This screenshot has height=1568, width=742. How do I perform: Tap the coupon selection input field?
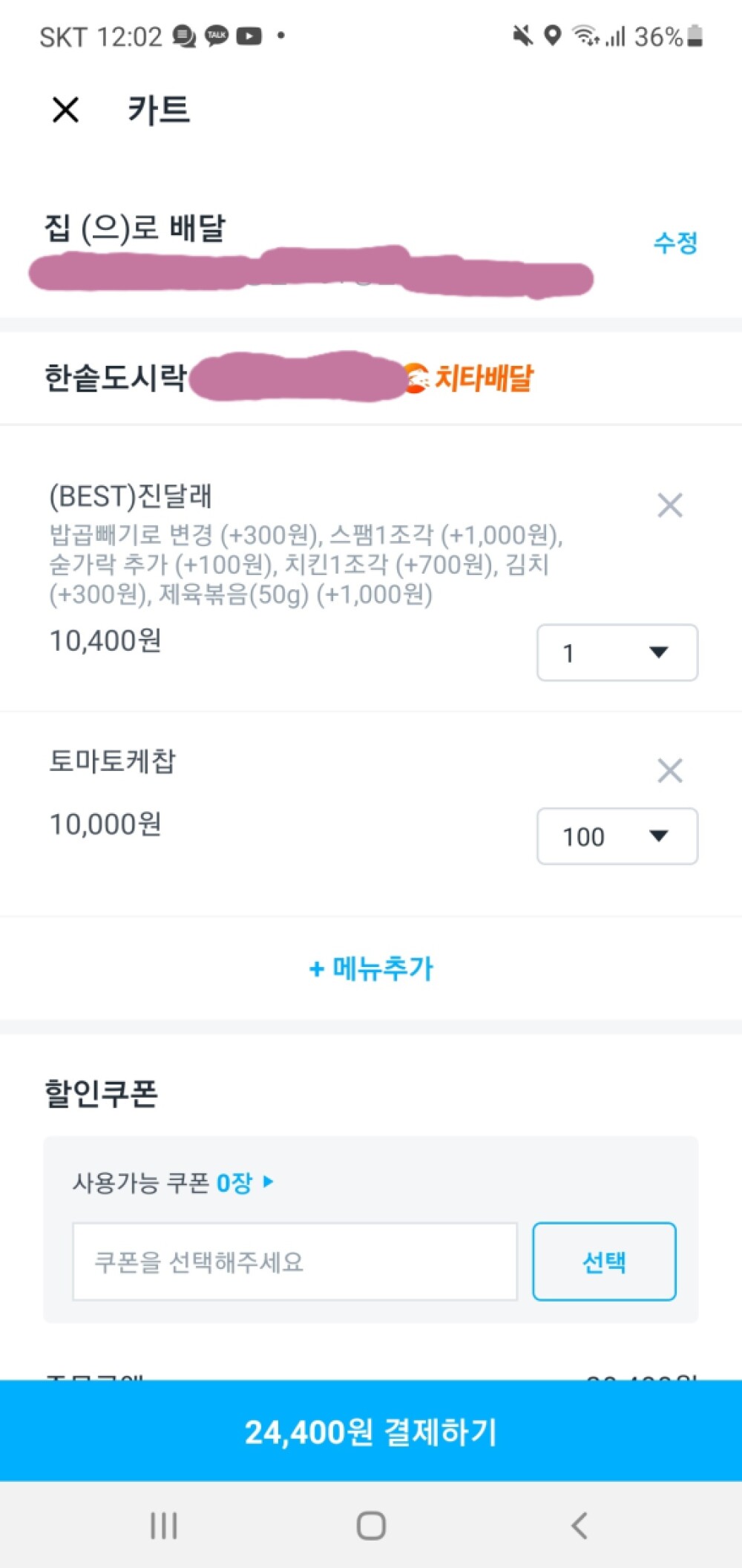point(295,1262)
